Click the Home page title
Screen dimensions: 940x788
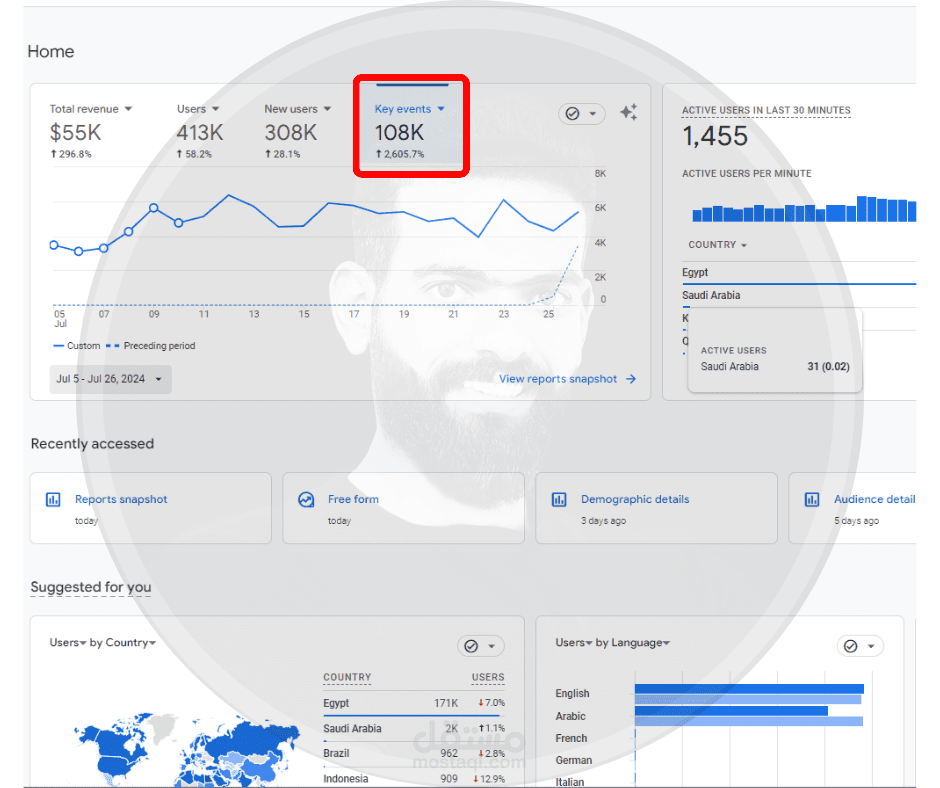(51, 52)
